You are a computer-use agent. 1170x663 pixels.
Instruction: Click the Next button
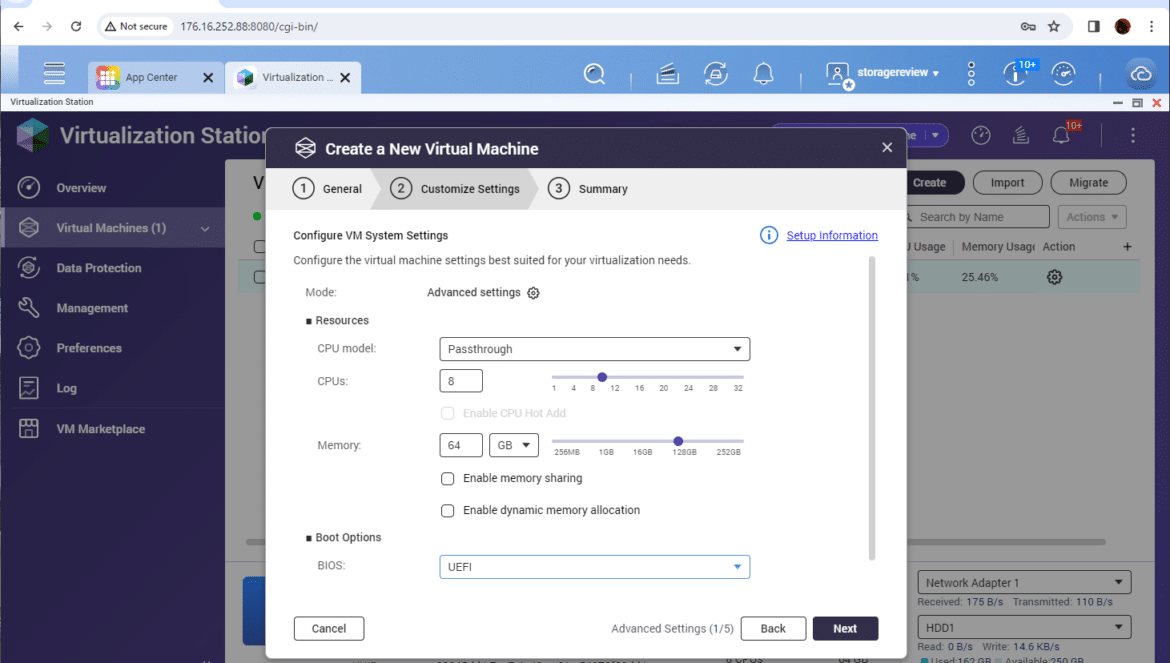coord(845,629)
